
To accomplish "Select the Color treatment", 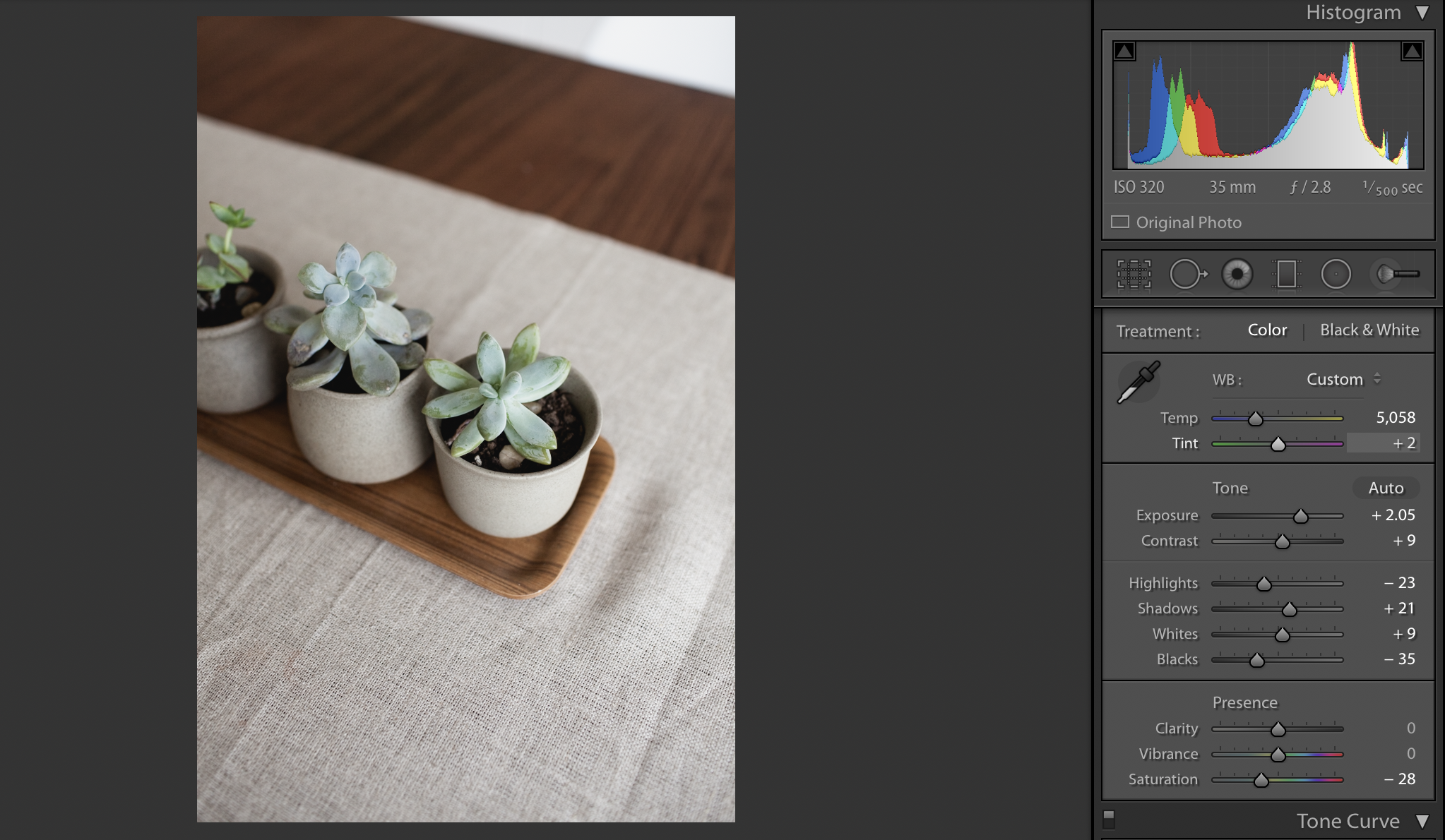I will [1267, 330].
